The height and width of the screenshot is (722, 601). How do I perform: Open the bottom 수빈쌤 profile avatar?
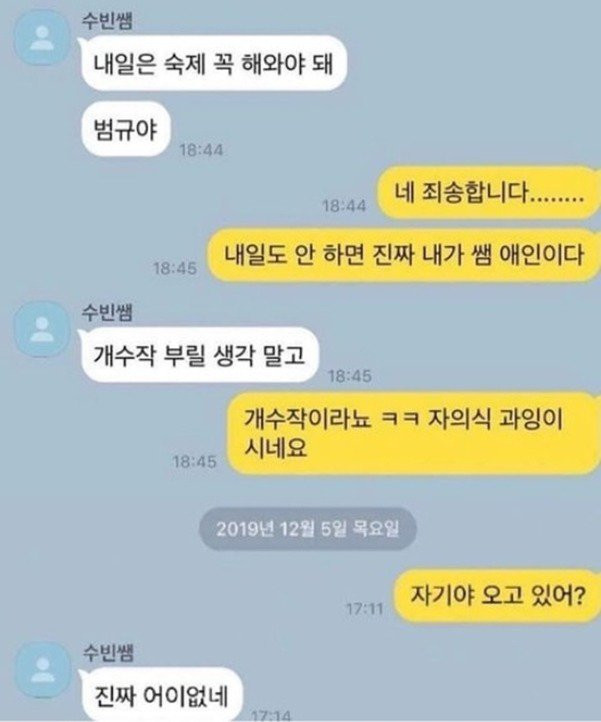[42, 670]
